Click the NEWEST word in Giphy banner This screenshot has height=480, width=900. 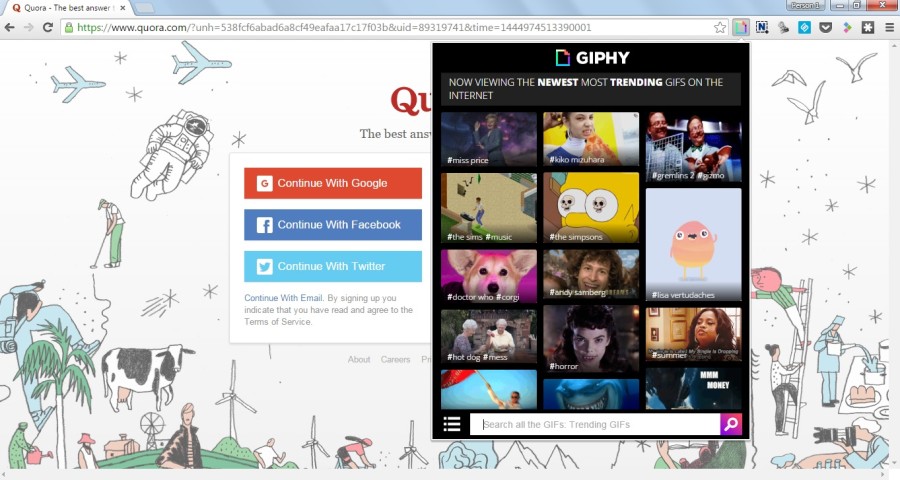(557, 82)
